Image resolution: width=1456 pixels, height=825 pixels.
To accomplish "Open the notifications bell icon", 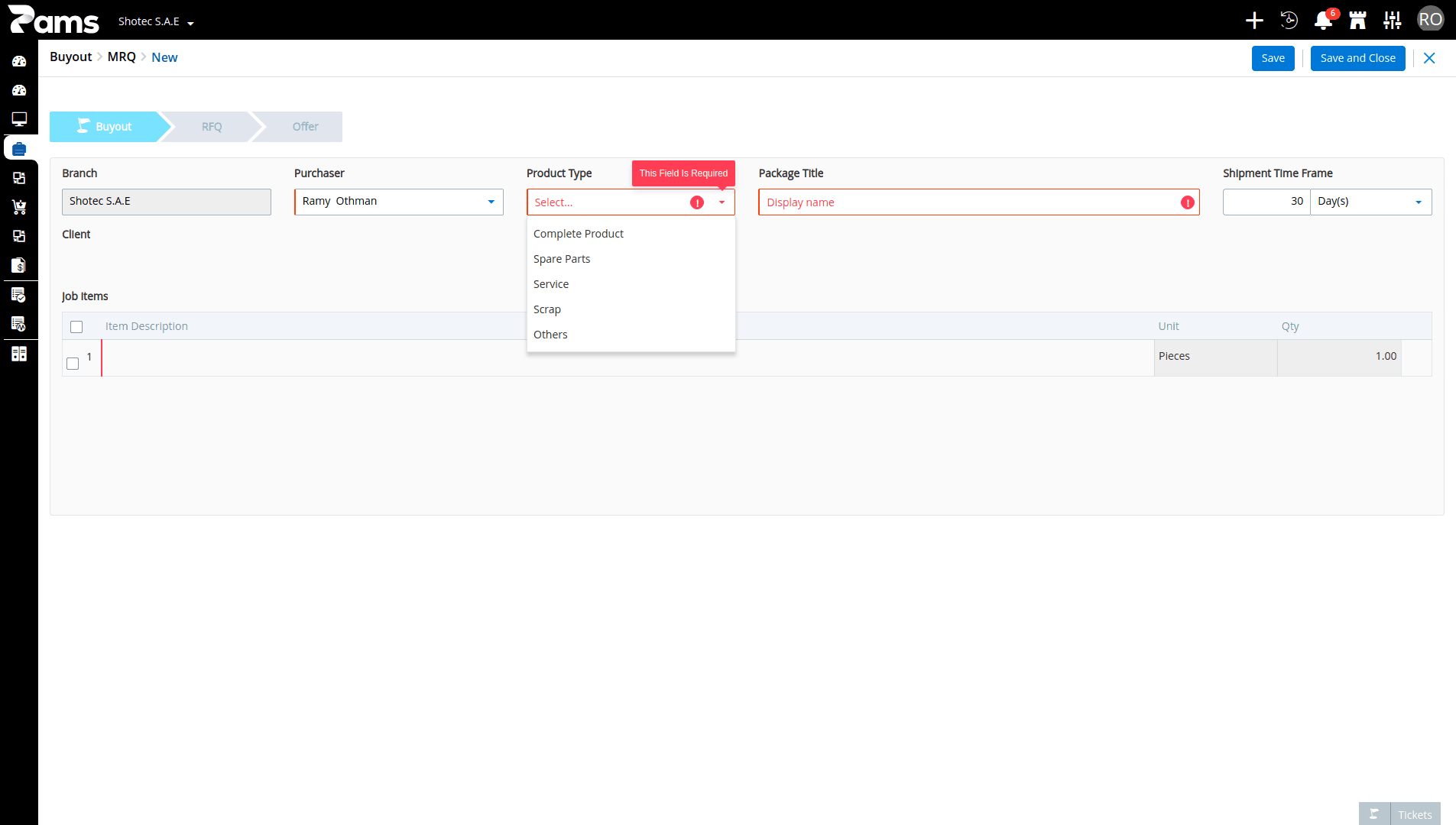I will pos(1323,21).
